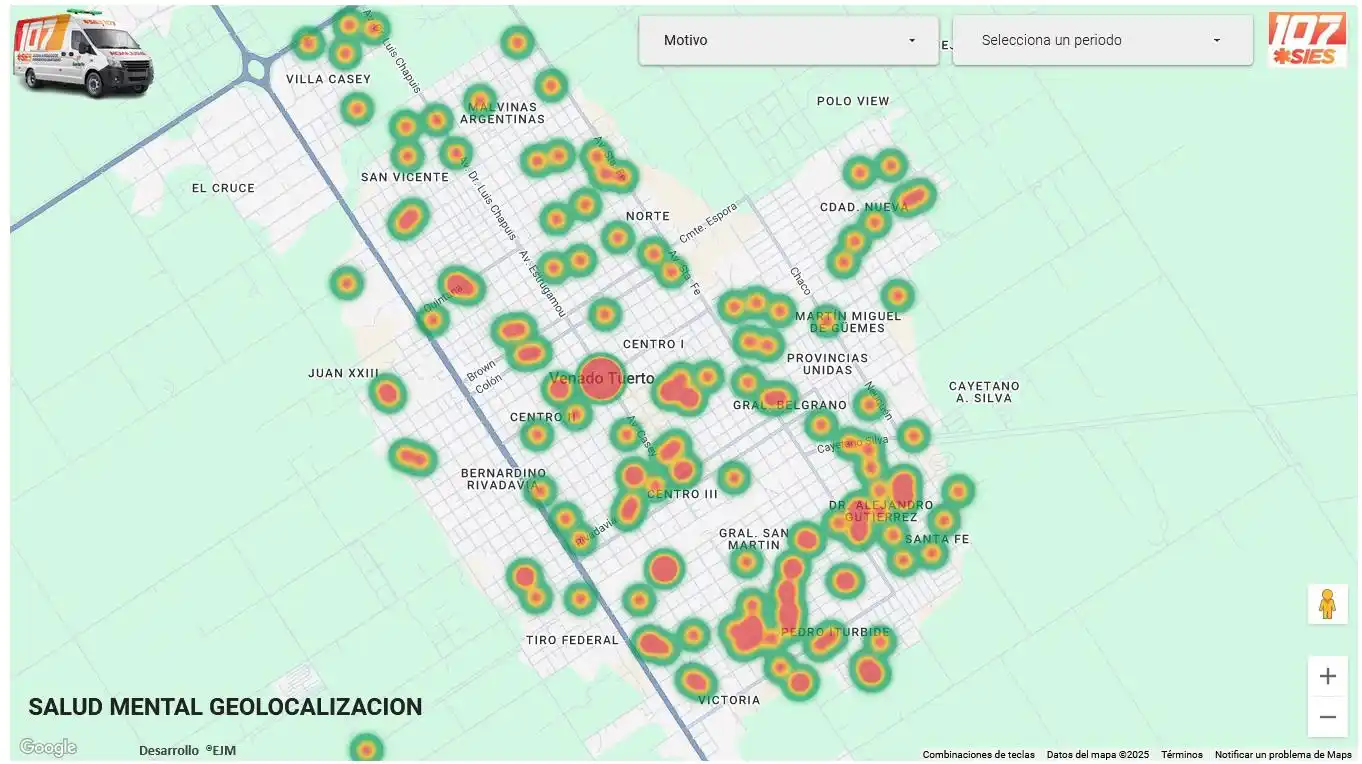Click the 107 SIES logo top right
This screenshot has width=1362, height=764.
(x=1306, y=40)
